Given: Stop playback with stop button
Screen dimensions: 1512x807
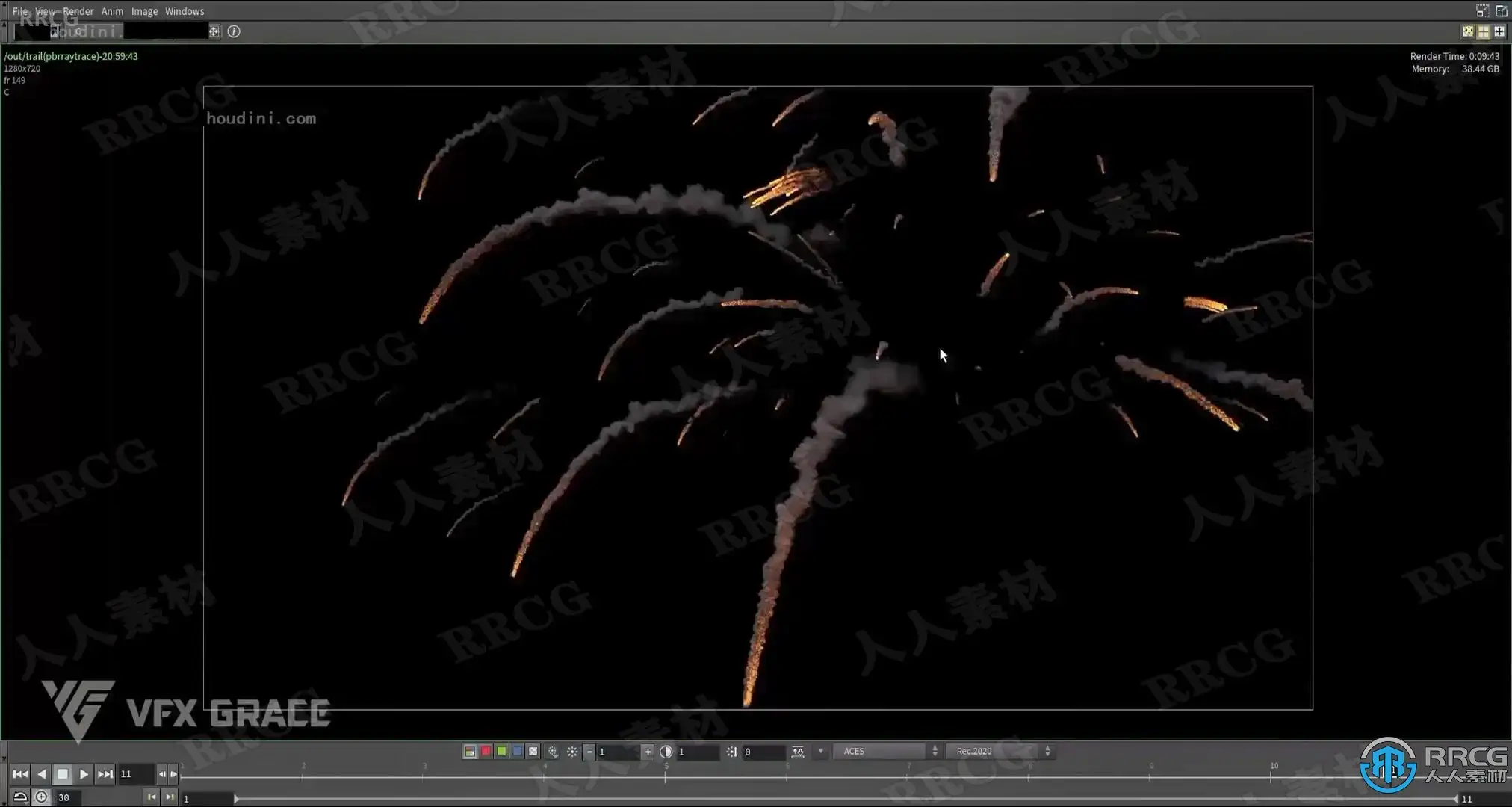Looking at the screenshot, I should 63,774.
